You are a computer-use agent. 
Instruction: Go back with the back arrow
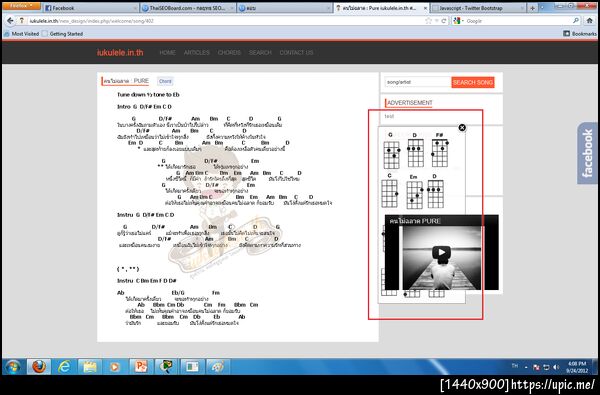point(10,21)
